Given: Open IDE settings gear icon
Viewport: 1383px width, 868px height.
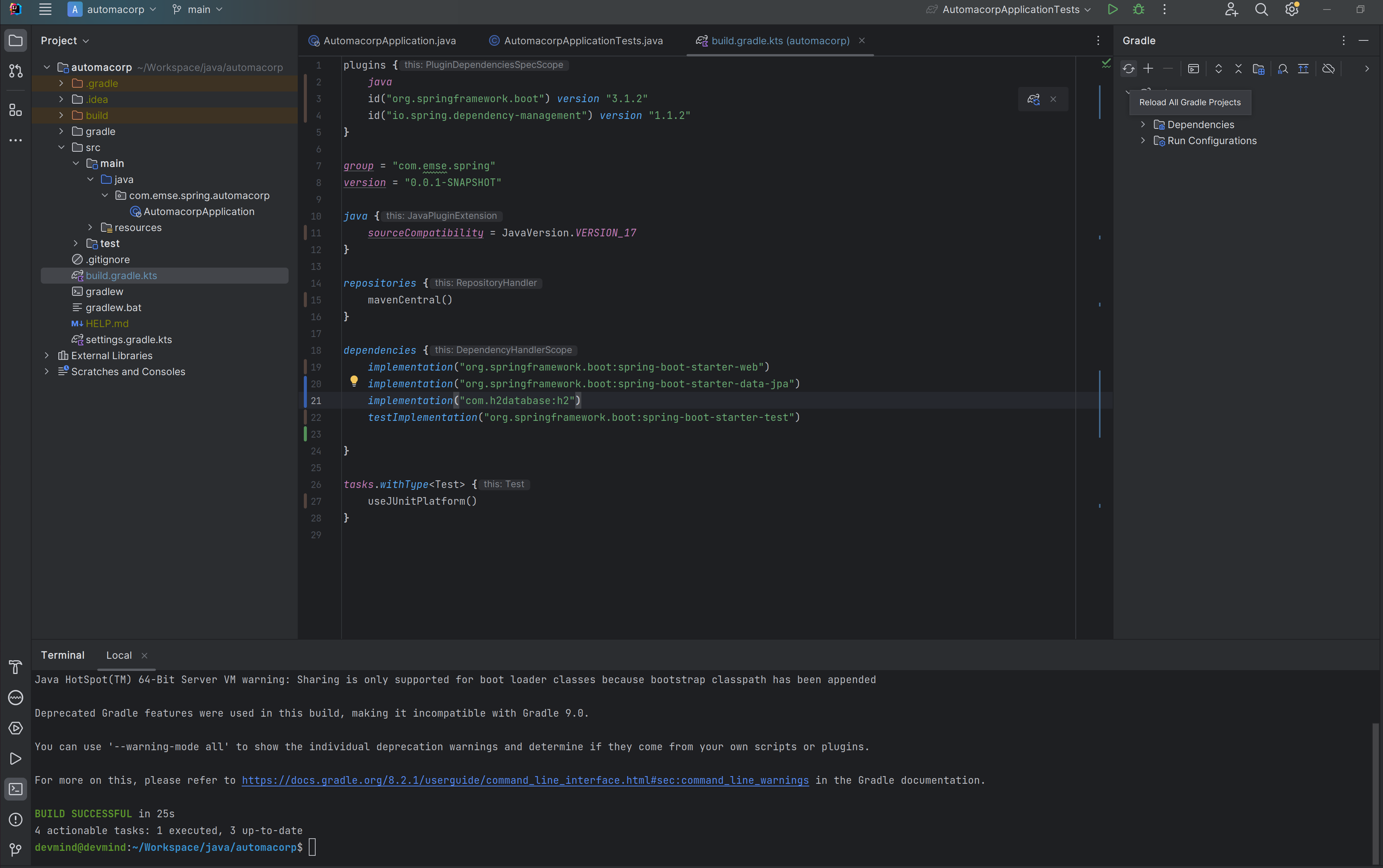Looking at the screenshot, I should (1292, 9).
